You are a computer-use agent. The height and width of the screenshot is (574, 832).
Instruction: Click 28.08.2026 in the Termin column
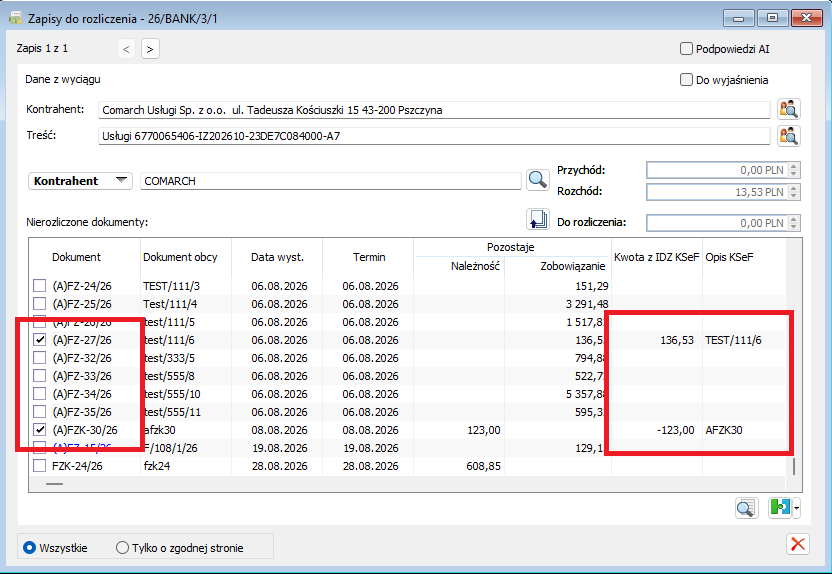pos(370,466)
